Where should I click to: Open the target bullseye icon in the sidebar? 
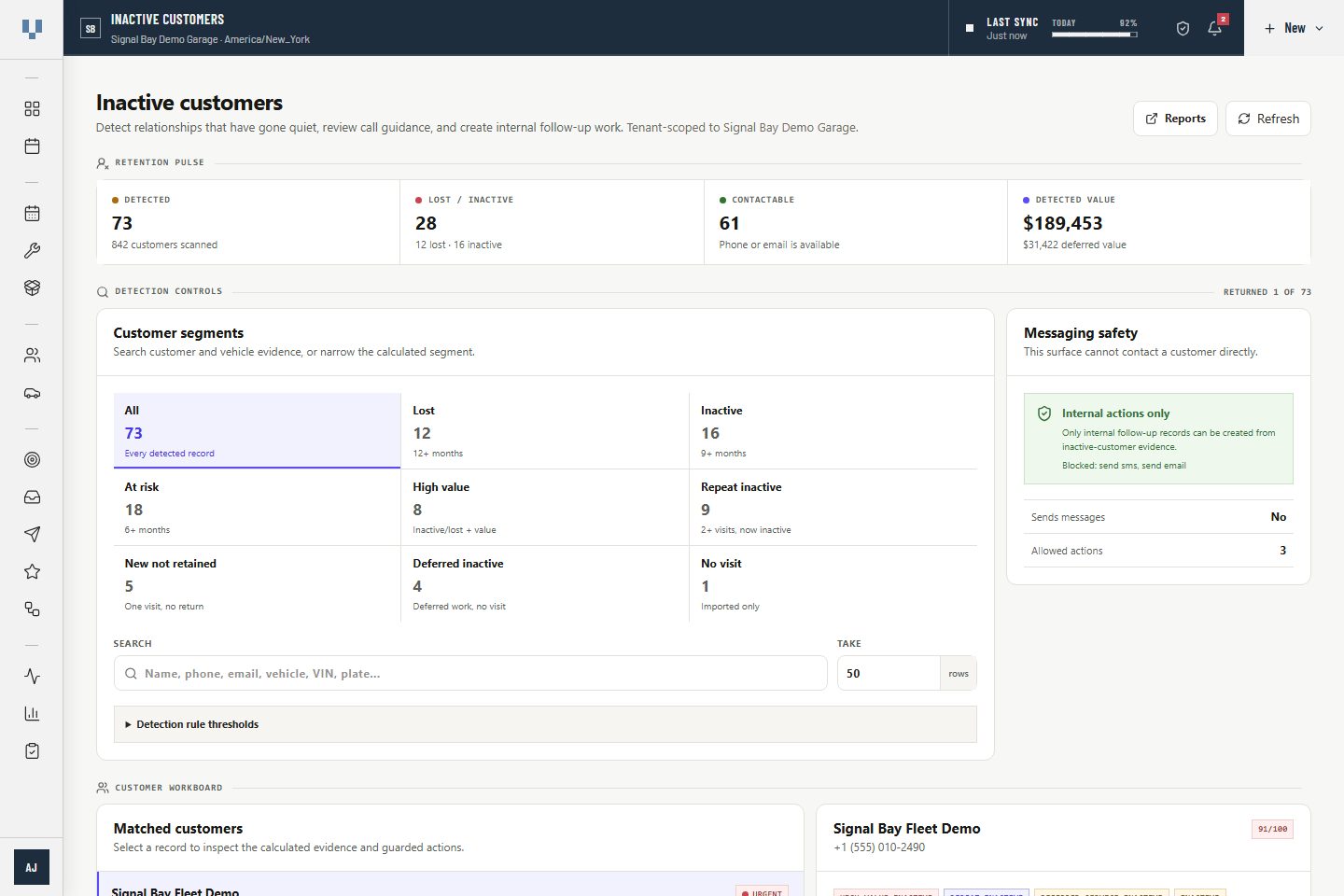[x=32, y=460]
